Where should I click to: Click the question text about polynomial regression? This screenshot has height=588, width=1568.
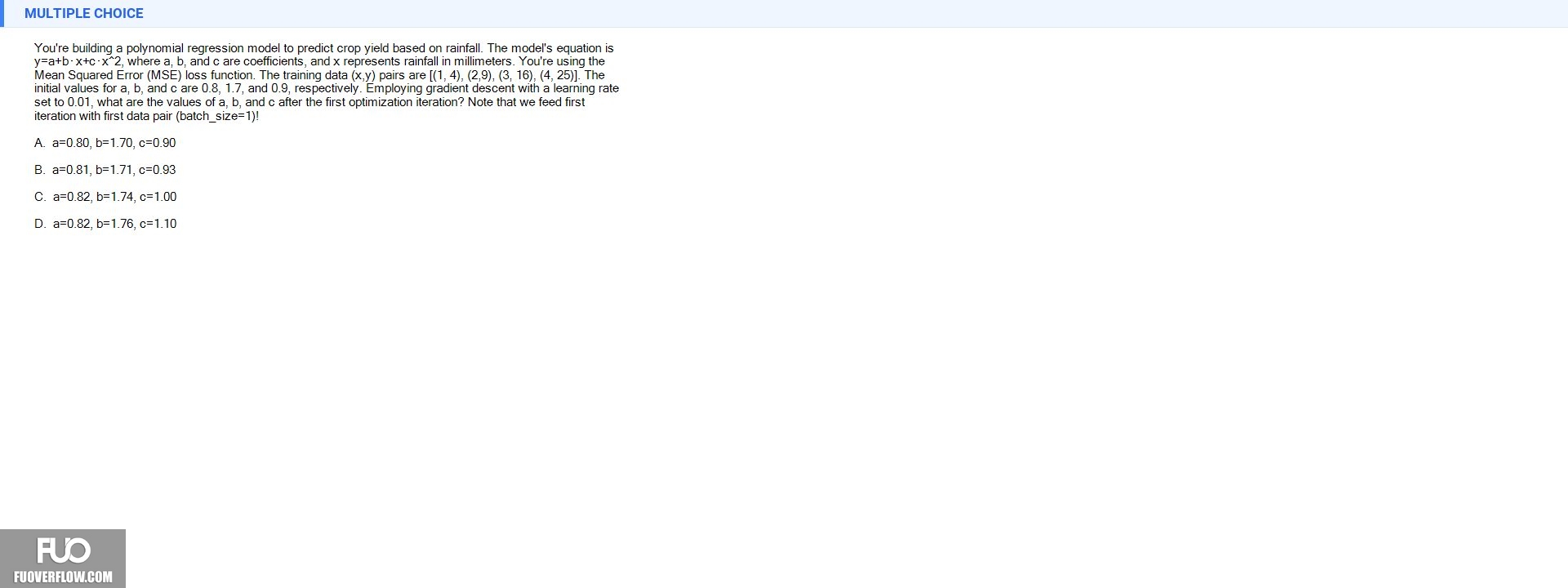[x=327, y=82]
